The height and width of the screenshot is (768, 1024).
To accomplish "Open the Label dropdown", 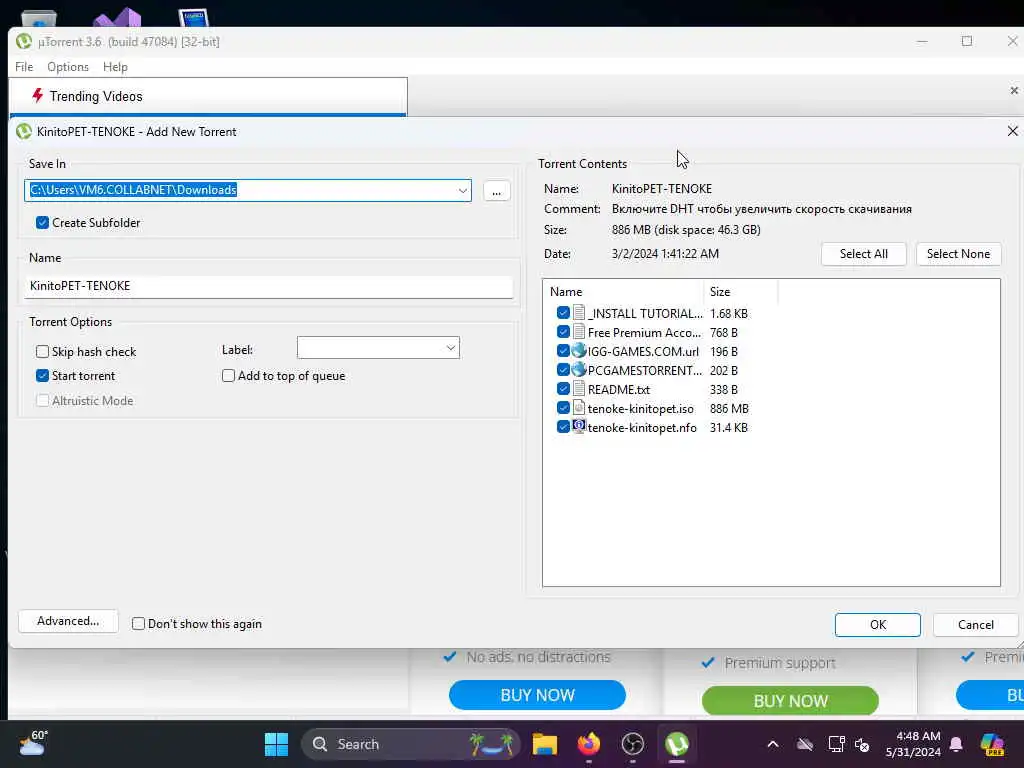I will point(451,347).
